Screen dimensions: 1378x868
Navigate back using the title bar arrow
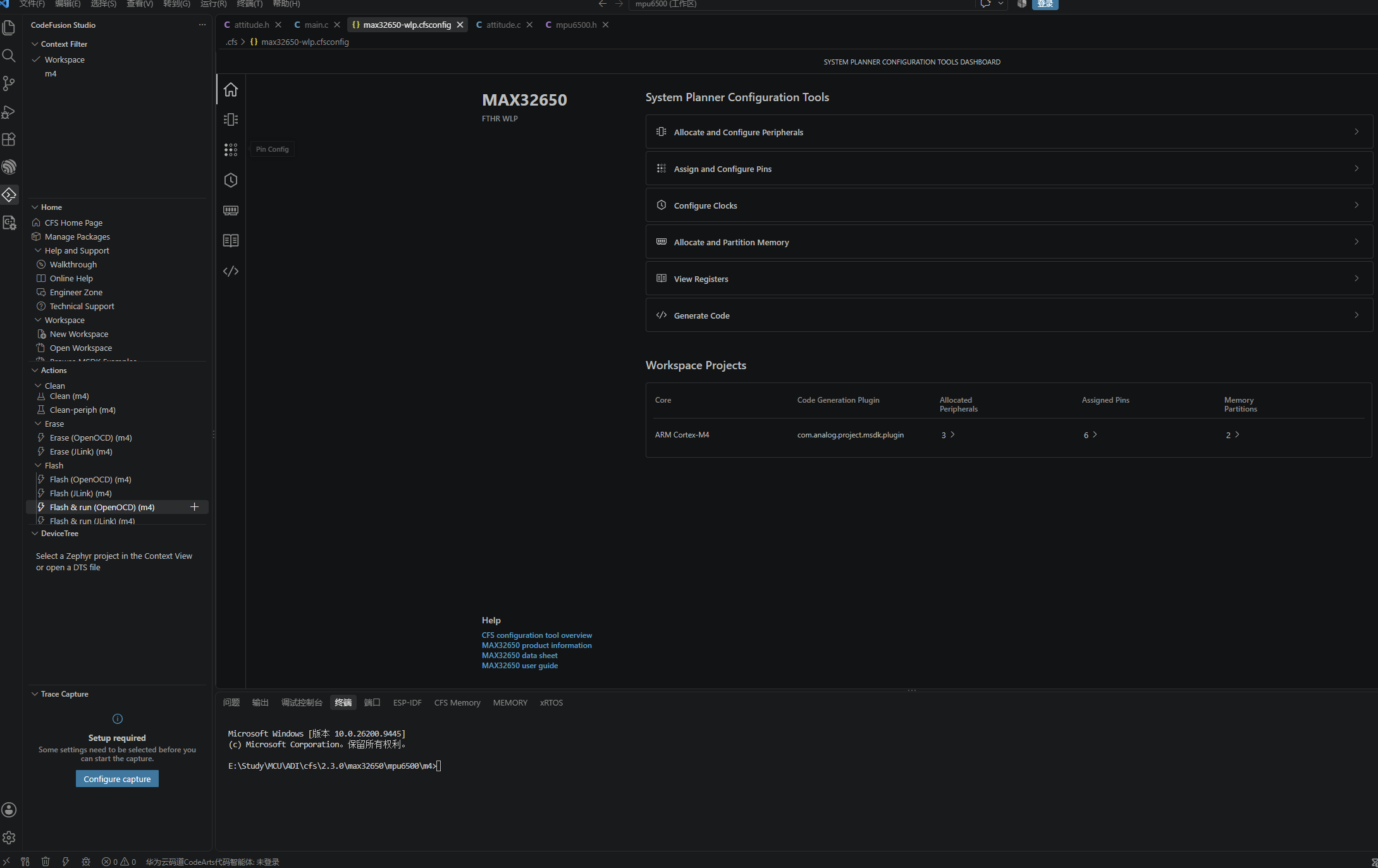(x=603, y=4)
